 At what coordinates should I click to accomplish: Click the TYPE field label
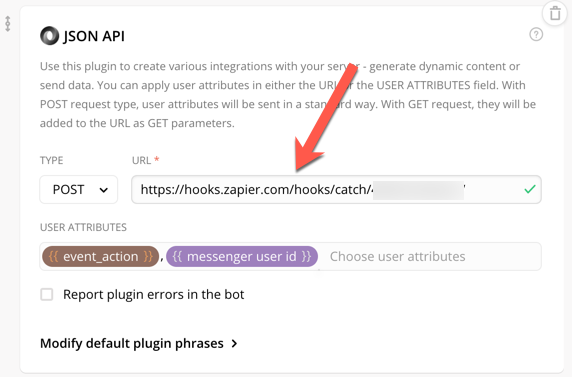51,160
